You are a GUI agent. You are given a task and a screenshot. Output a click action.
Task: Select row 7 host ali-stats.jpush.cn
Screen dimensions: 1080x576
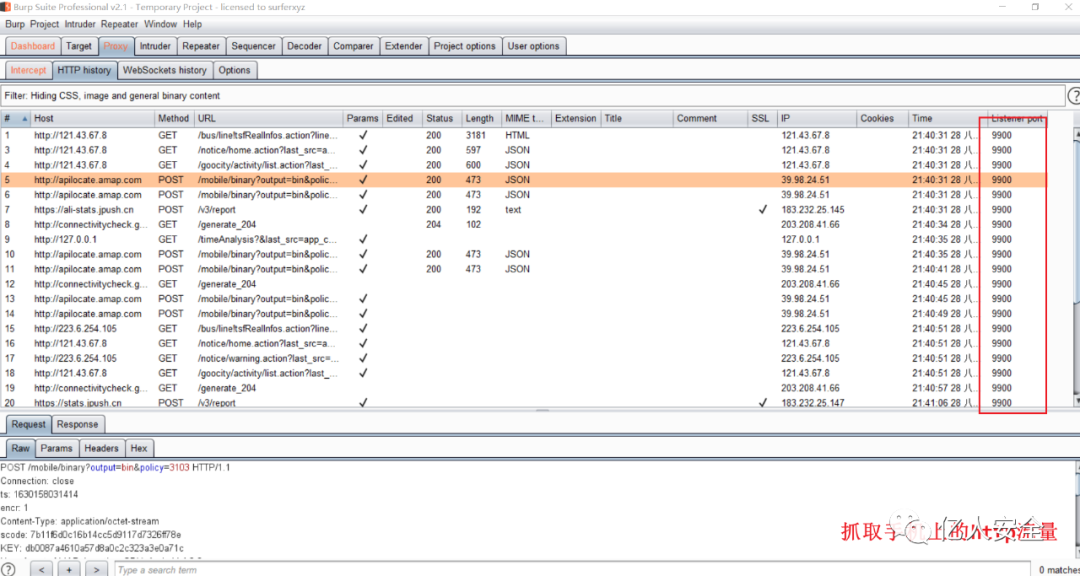(84, 209)
